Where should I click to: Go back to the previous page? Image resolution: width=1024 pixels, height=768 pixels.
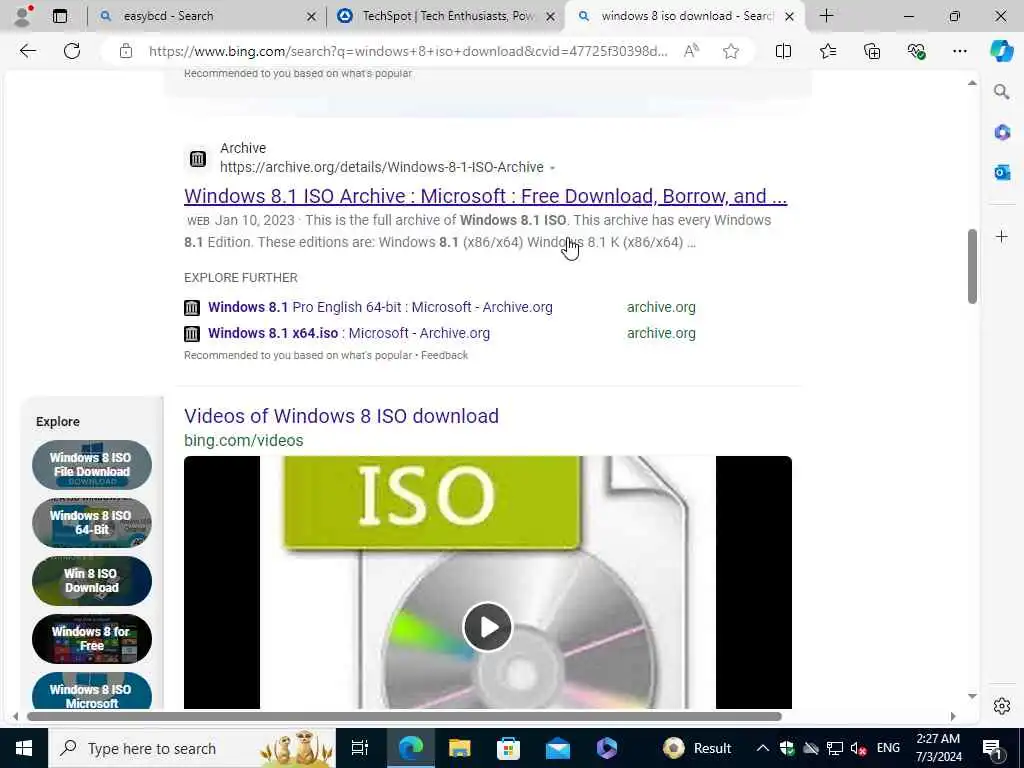[x=27, y=51]
